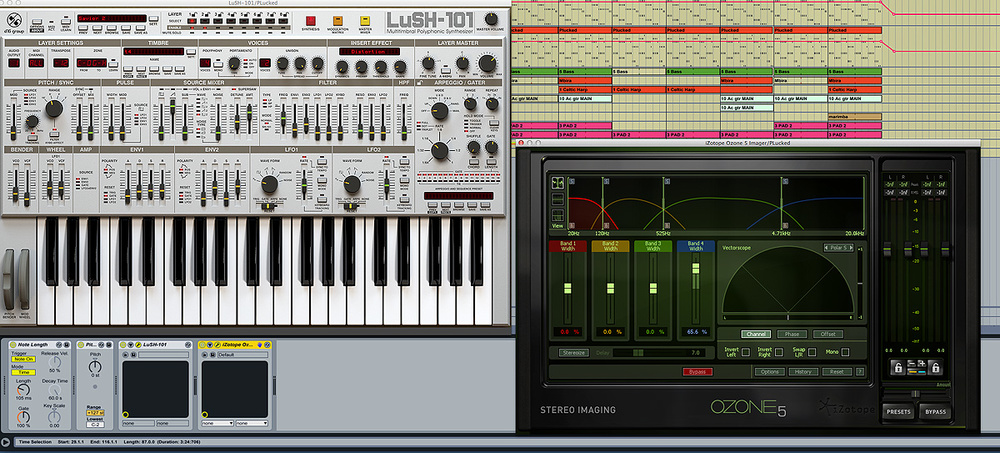Open Ozone History

coord(803,371)
